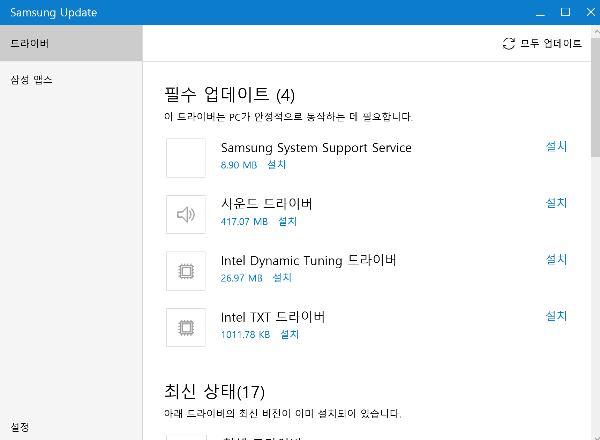Click the scrollbar up arrow
Image resolution: width=600 pixels, height=440 pixels.
[596, 32]
